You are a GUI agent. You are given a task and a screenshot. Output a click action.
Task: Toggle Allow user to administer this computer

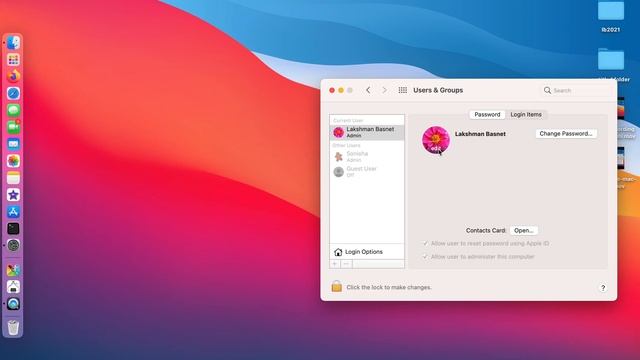[x=425, y=257]
